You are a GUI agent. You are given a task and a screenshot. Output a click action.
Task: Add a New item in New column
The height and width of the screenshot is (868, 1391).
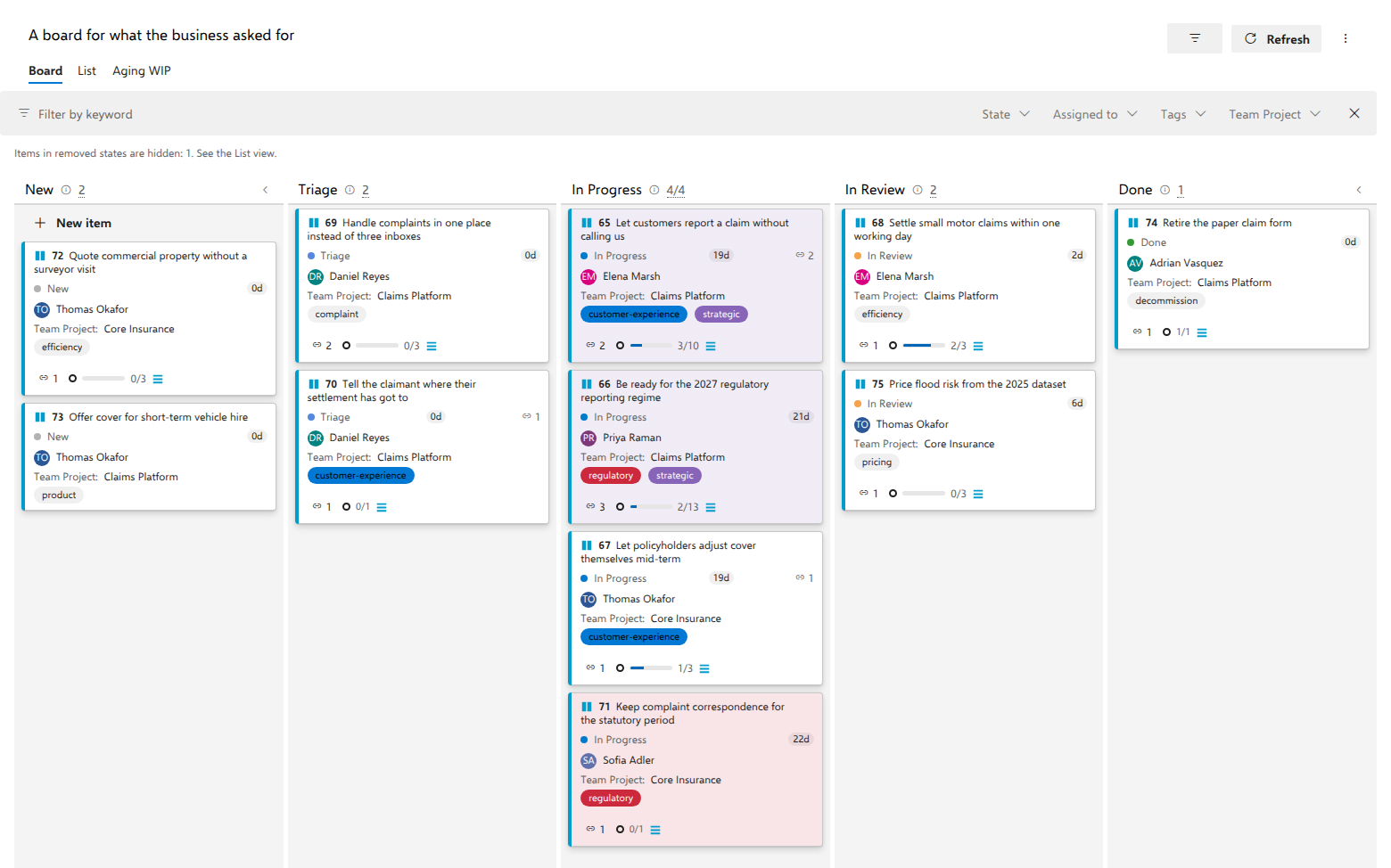point(73,223)
